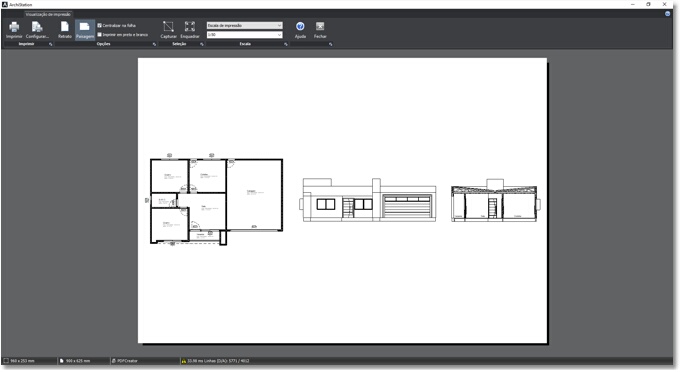Click the PDFCreator printer icon in status bar
This screenshot has width=680, height=372.
[114, 361]
